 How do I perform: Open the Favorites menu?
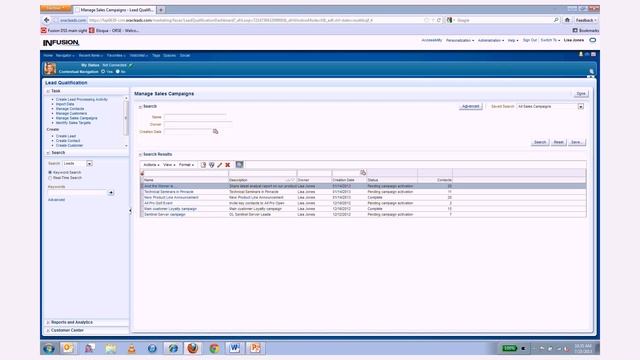tap(116, 56)
